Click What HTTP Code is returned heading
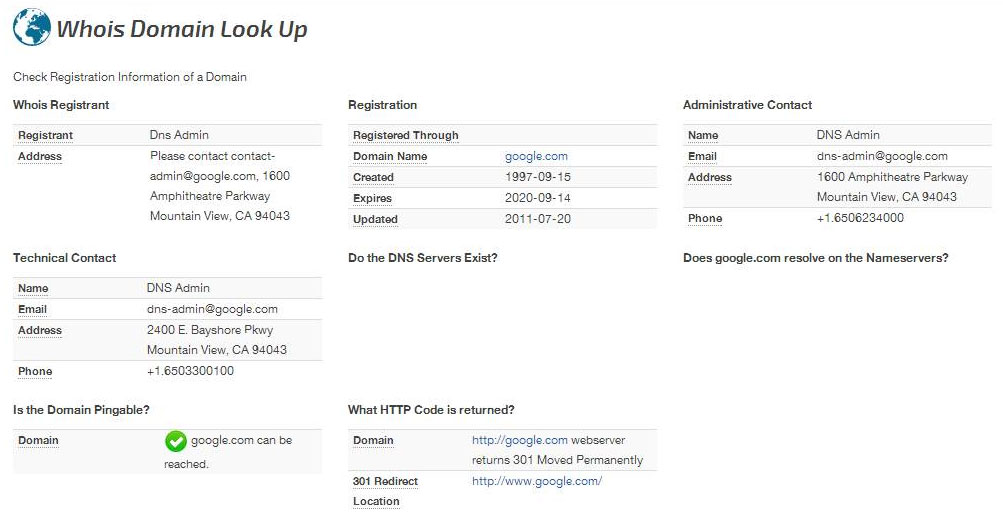 [431, 409]
